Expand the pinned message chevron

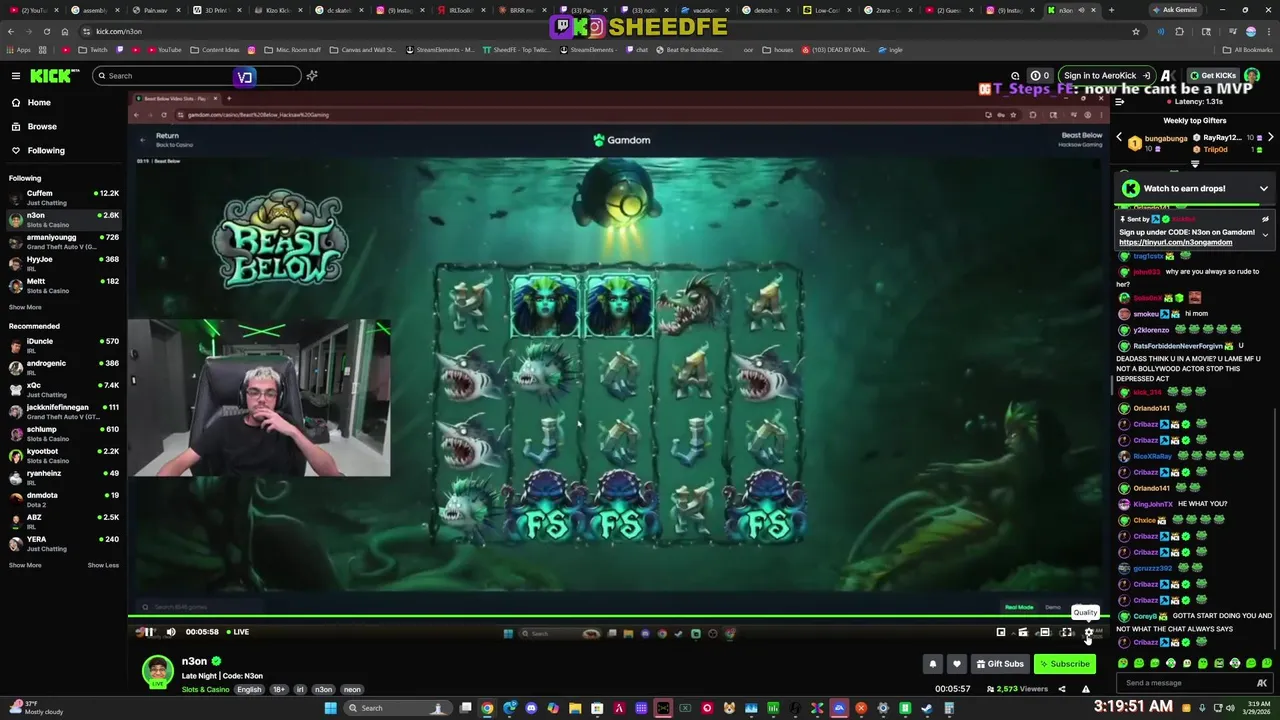(1265, 235)
